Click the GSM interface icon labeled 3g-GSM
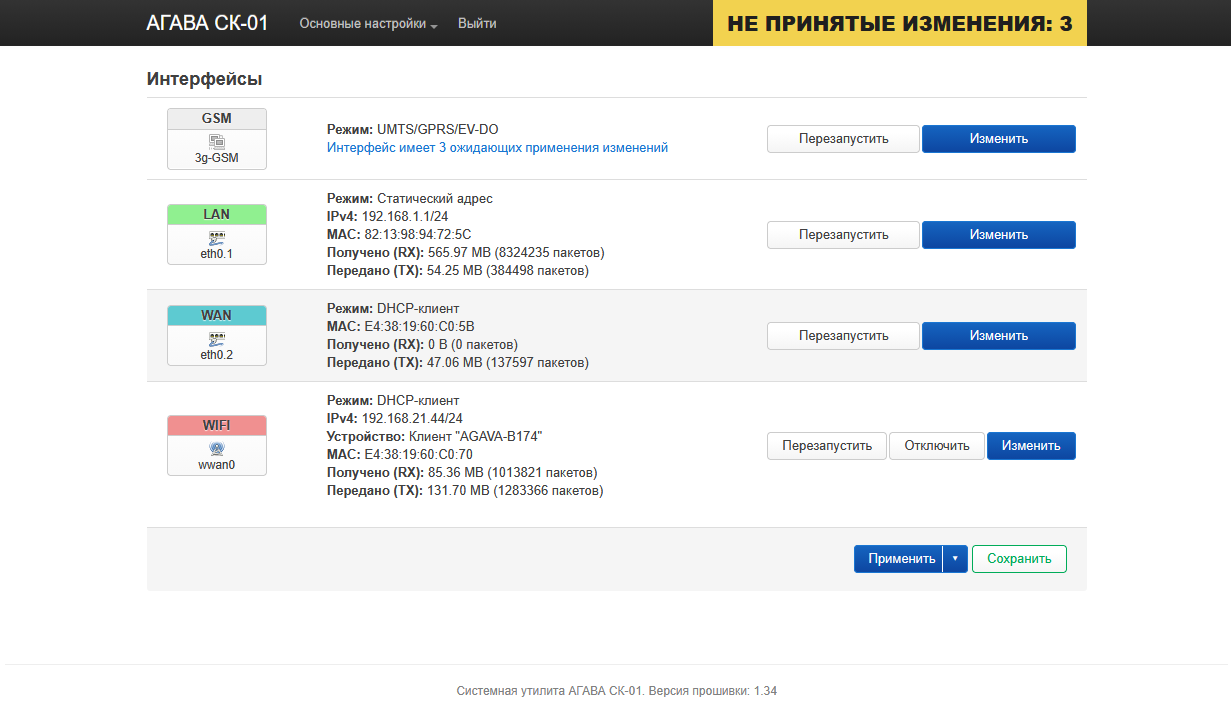The width and height of the screenshot is (1231, 715). point(217,142)
